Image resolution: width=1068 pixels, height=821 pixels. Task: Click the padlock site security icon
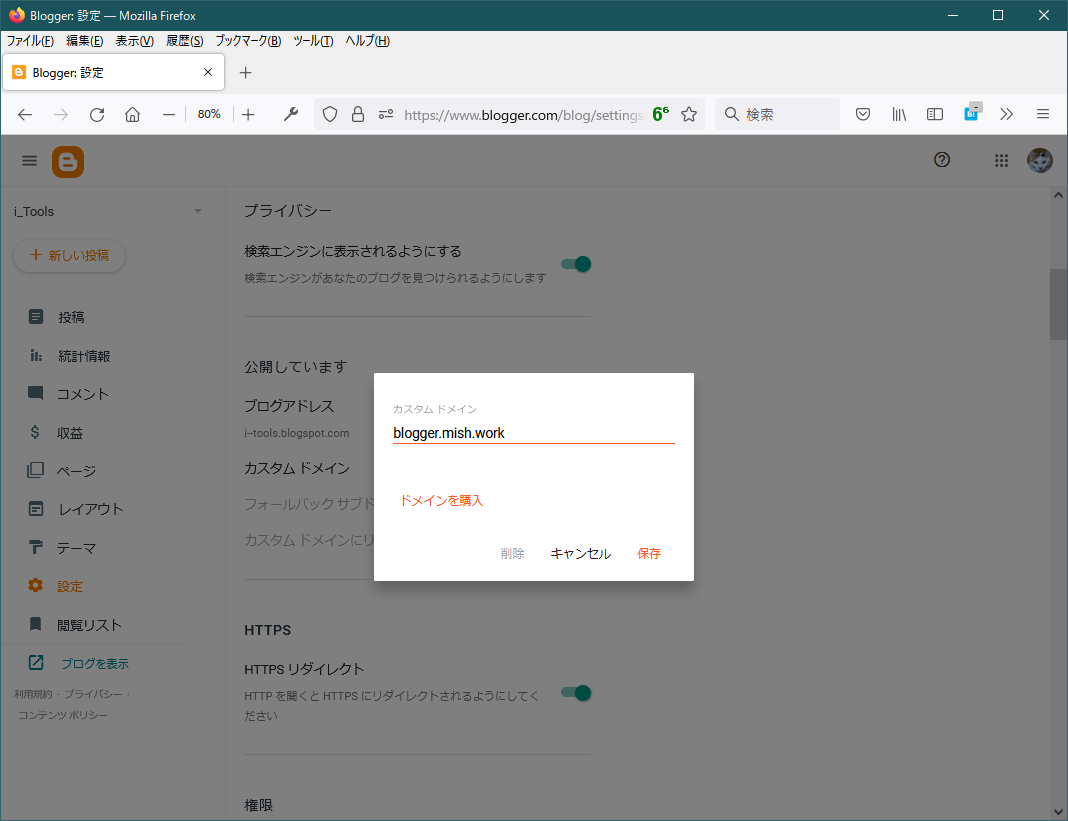click(x=358, y=114)
